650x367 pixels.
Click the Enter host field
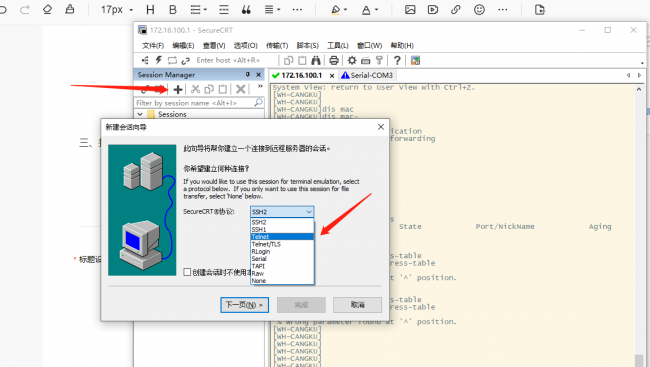234,61
